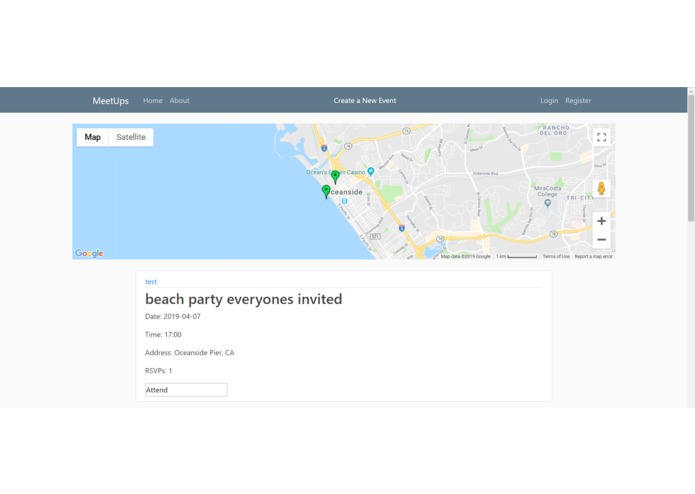The width and height of the screenshot is (695, 494).
Task: Click the Date: 2019-04-07 text
Action: [x=173, y=316]
